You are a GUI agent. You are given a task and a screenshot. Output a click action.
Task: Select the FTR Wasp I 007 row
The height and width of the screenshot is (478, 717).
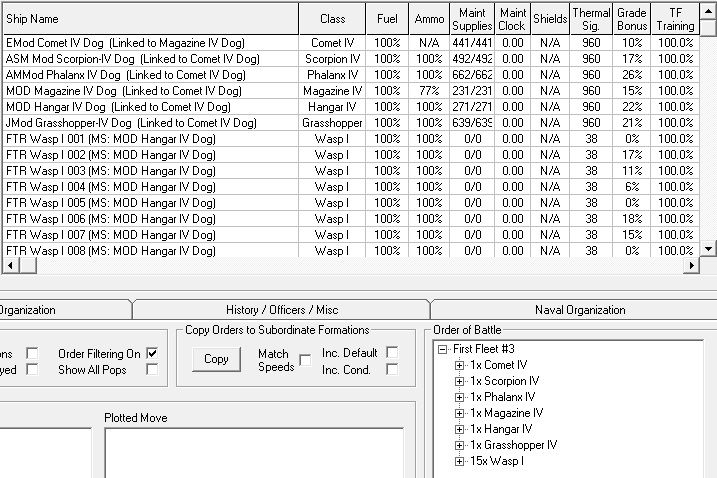click(x=351, y=235)
